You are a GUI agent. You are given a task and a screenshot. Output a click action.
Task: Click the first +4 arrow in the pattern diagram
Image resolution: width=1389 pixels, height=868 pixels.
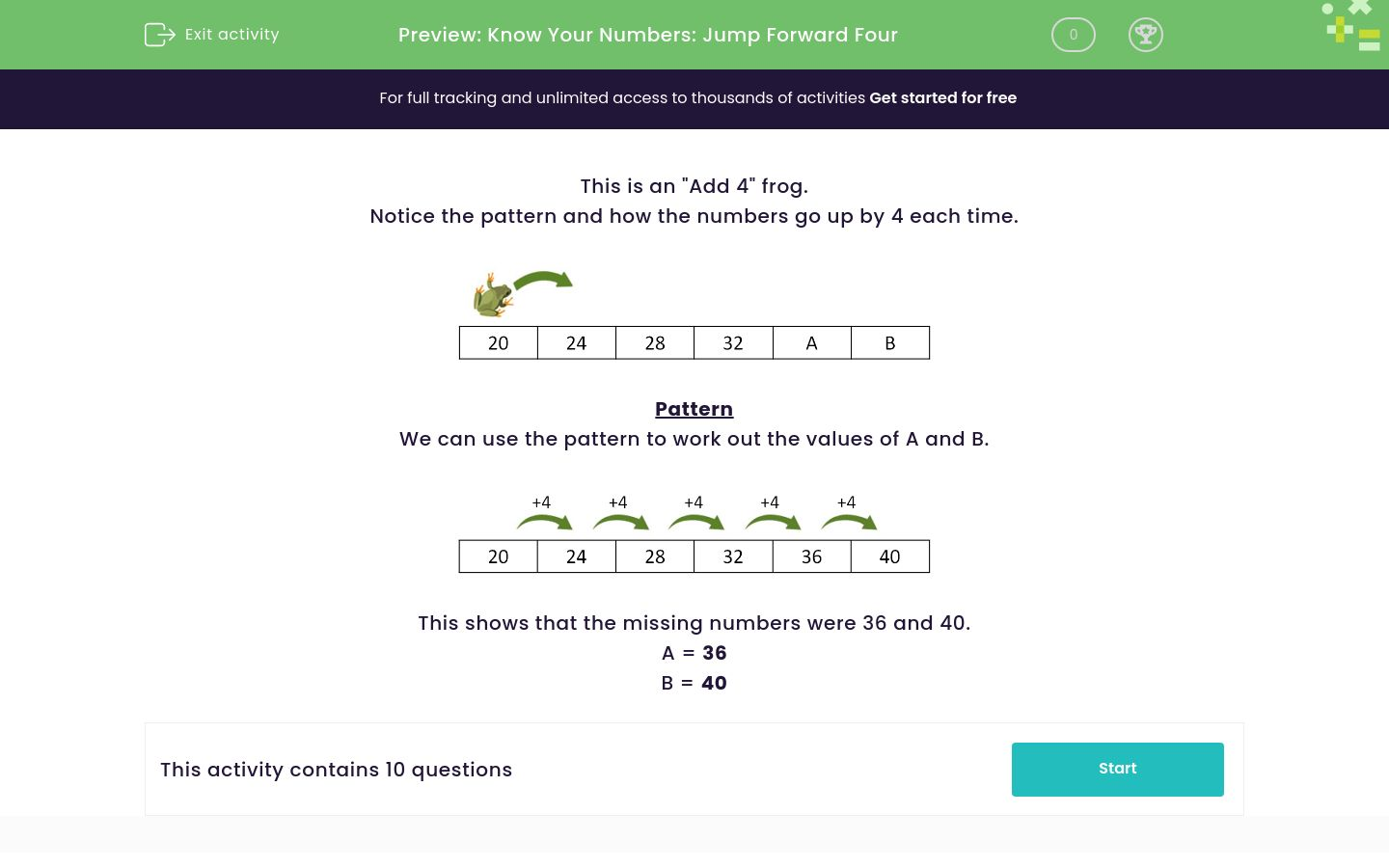(542, 521)
